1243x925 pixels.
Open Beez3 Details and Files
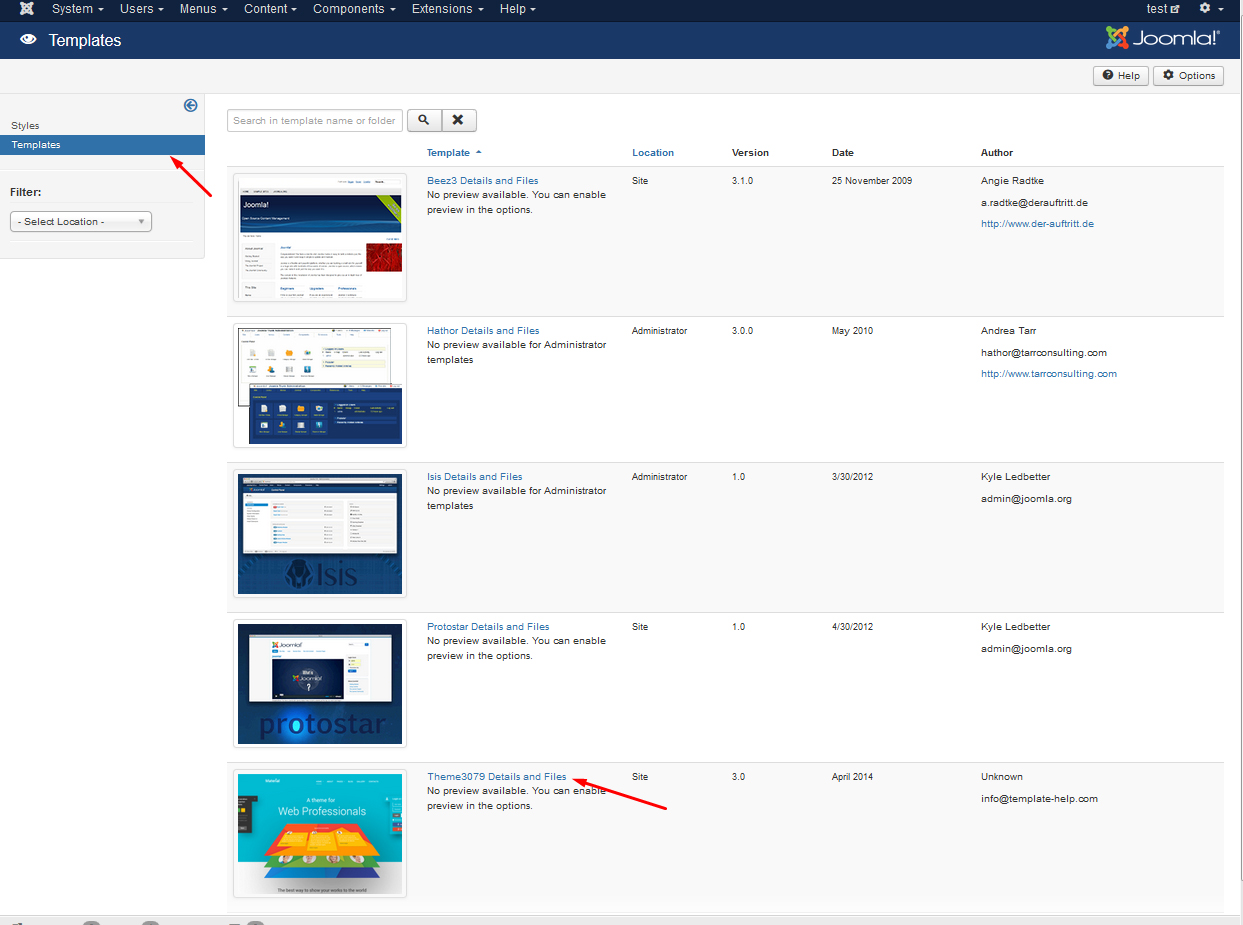[x=482, y=181]
